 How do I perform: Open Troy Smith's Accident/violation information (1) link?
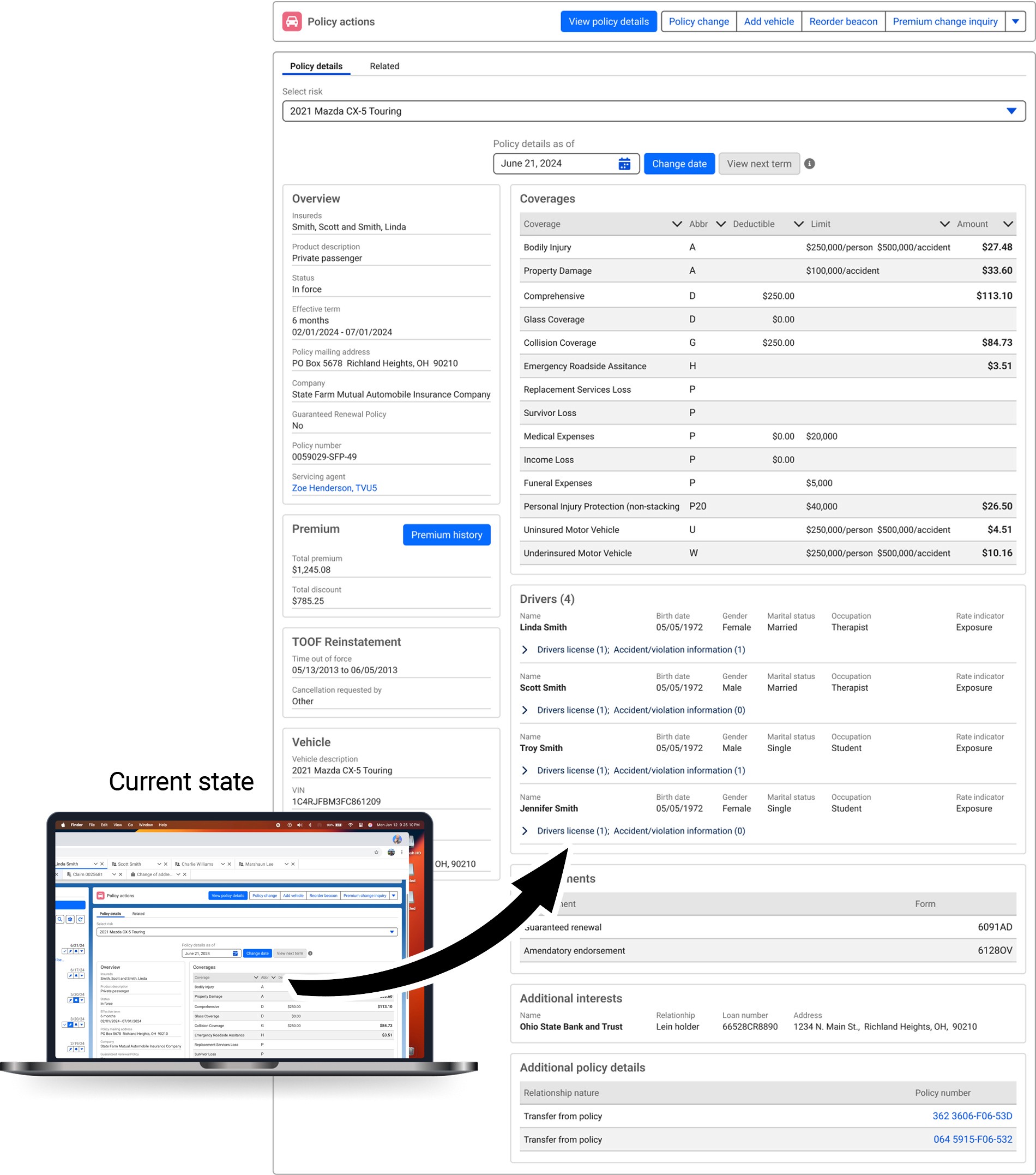point(679,770)
